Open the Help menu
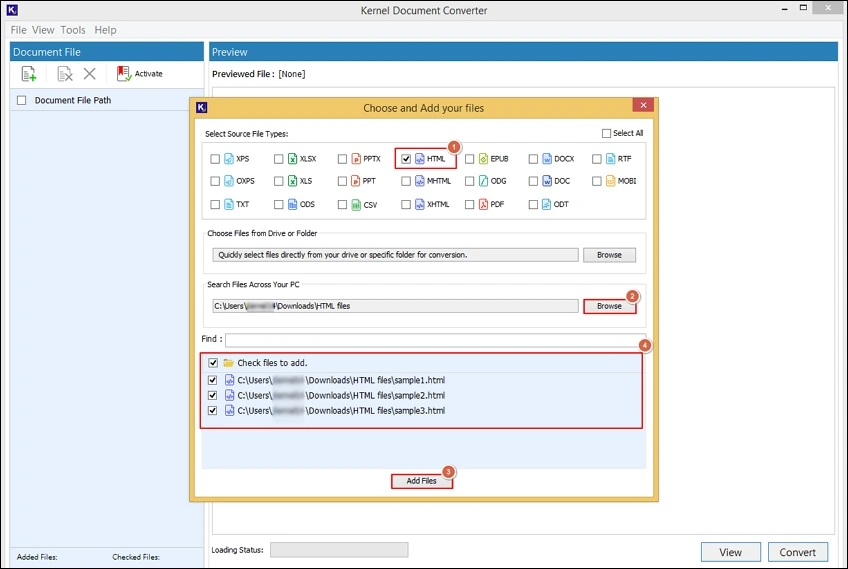 (x=105, y=30)
